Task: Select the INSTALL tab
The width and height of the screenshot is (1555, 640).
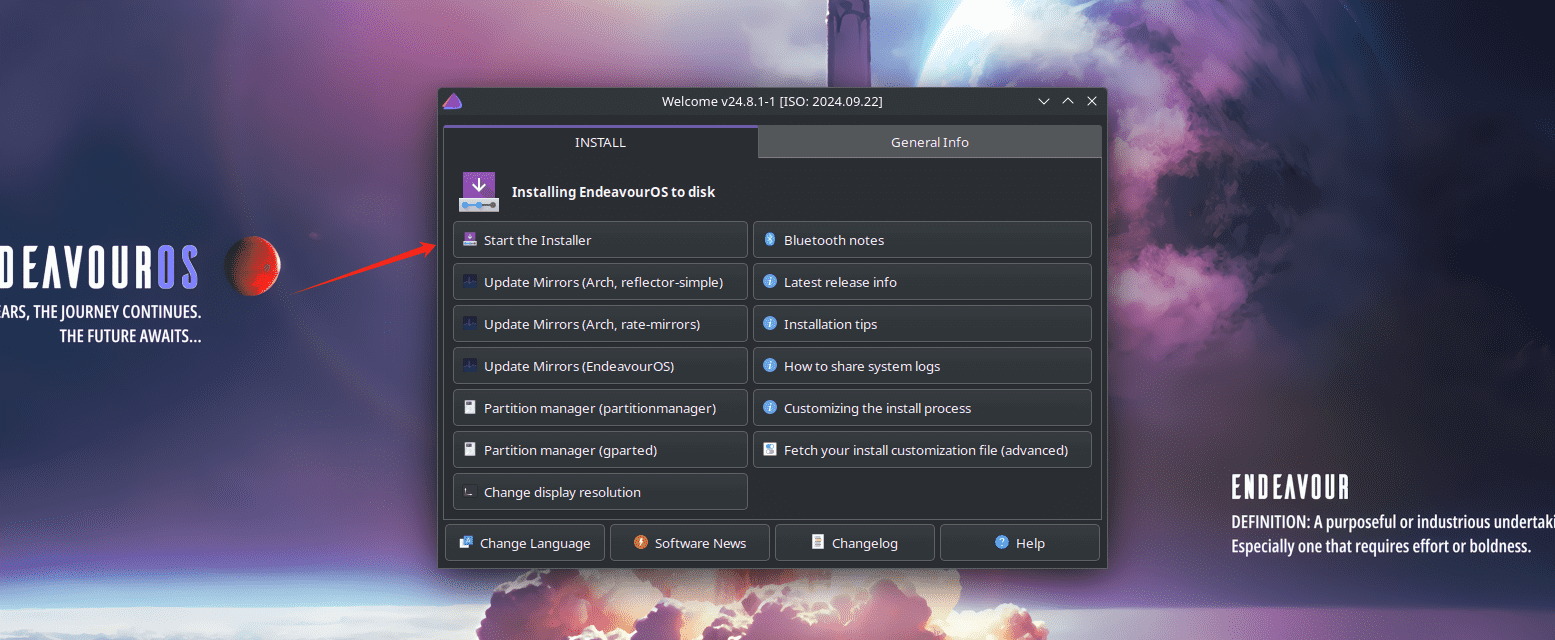Action: 600,142
